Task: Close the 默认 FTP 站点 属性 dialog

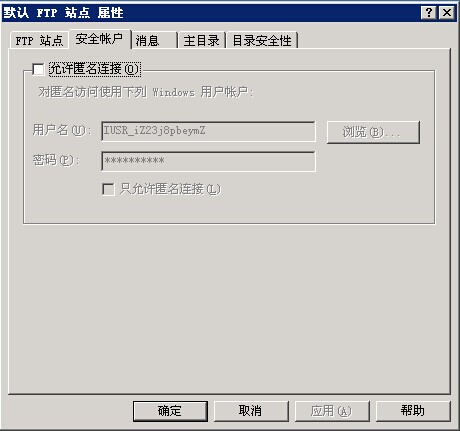Action: tap(446, 13)
